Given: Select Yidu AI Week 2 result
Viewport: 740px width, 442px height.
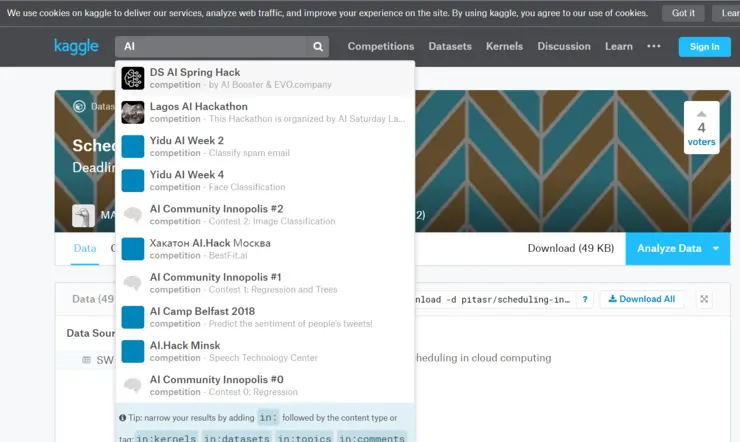Looking at the screenshot, I should 265,147.
